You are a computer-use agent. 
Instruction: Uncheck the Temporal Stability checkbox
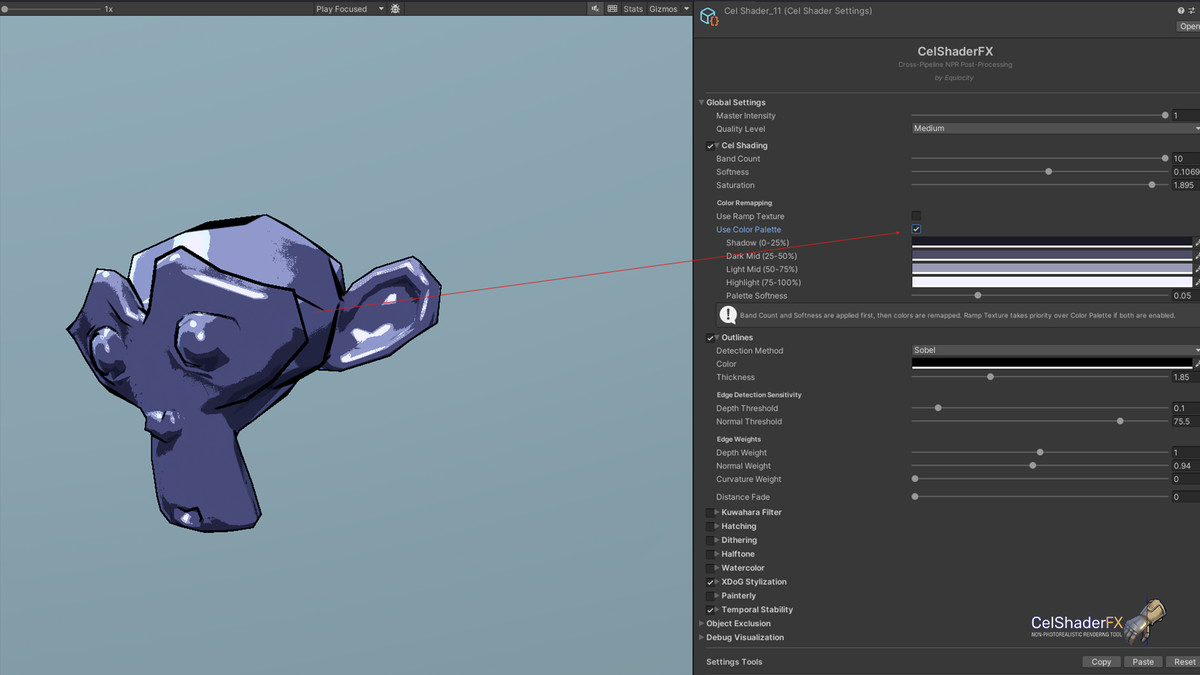tap(710, 610)
